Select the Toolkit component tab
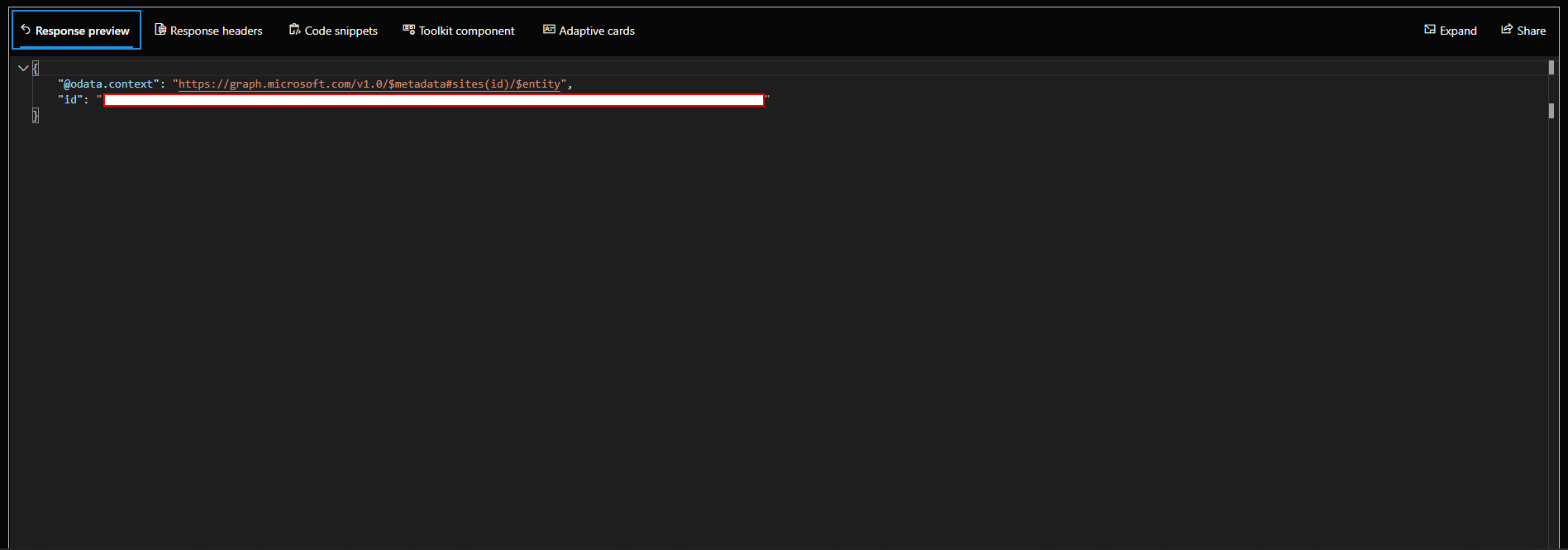The height and width of the screenshot is (550, 1568). 466,31
